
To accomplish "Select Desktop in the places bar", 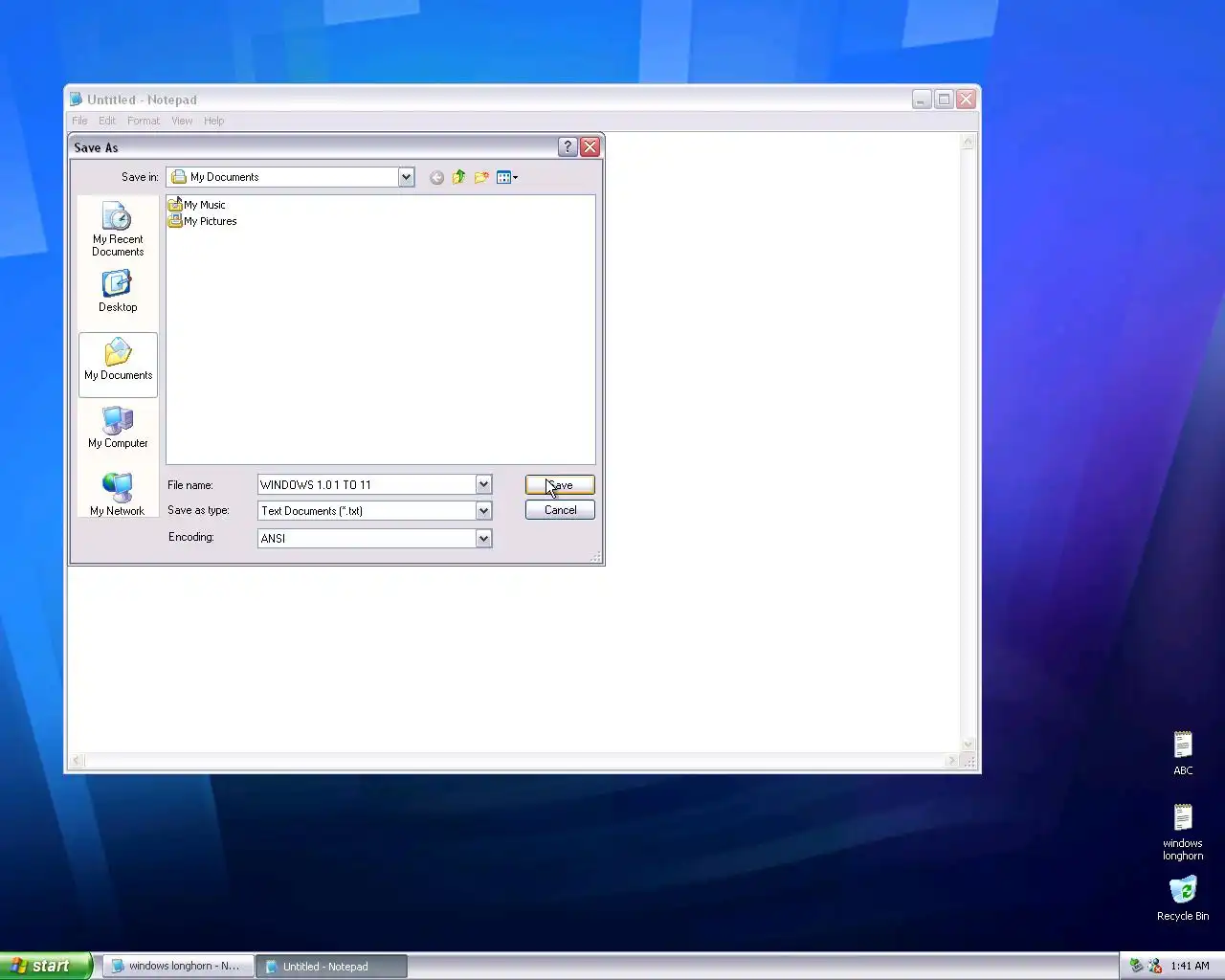I will [x=118, y=292].
